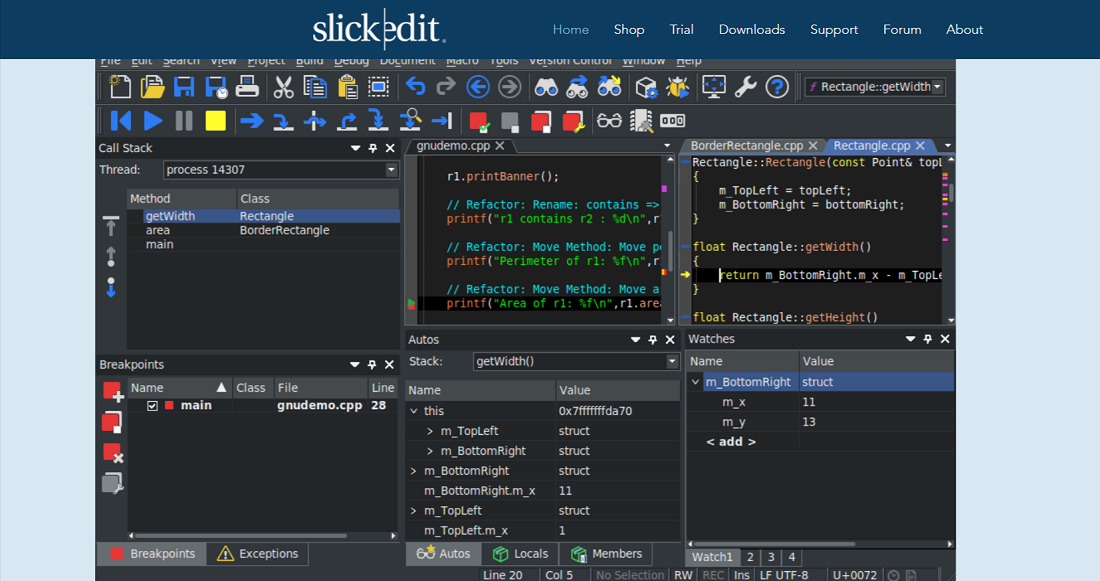Click the Restart debugger rewind icon

click(x=121, y=121)
